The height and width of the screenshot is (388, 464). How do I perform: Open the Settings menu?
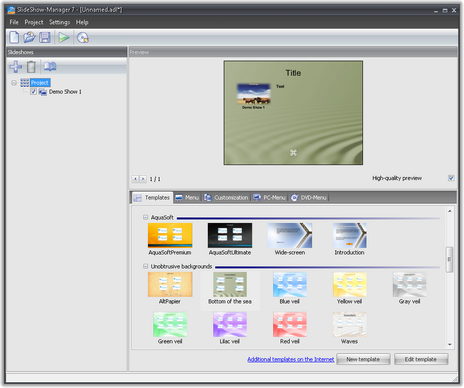(59, 22)
